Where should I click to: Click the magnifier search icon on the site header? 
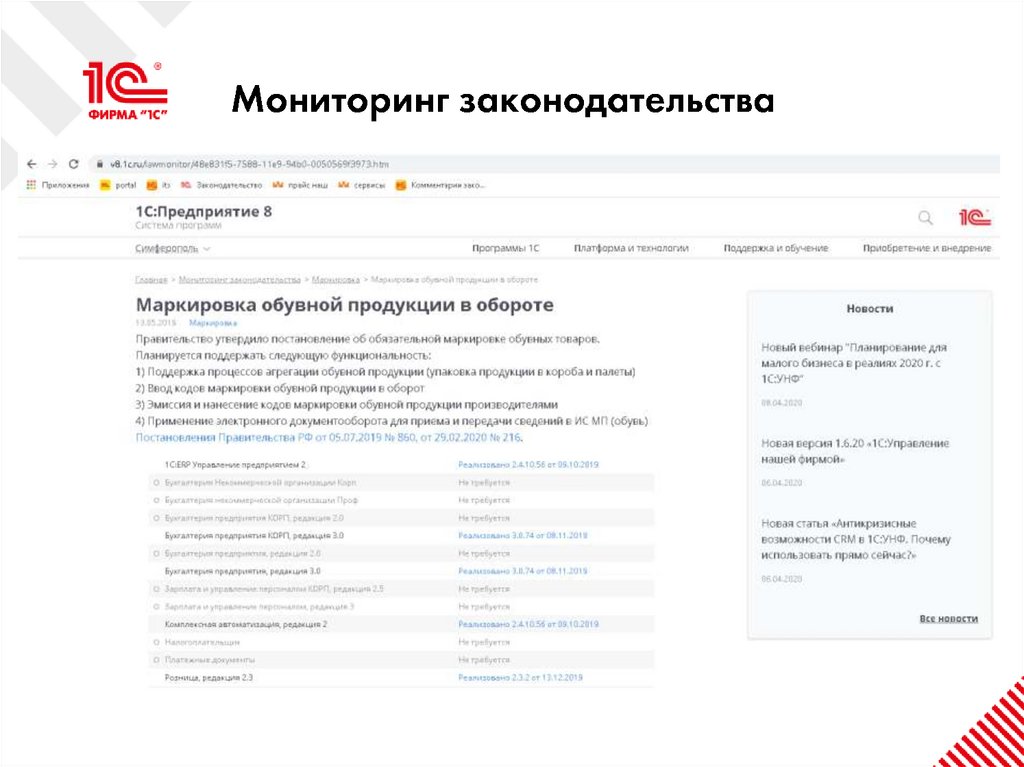point(925,218)
